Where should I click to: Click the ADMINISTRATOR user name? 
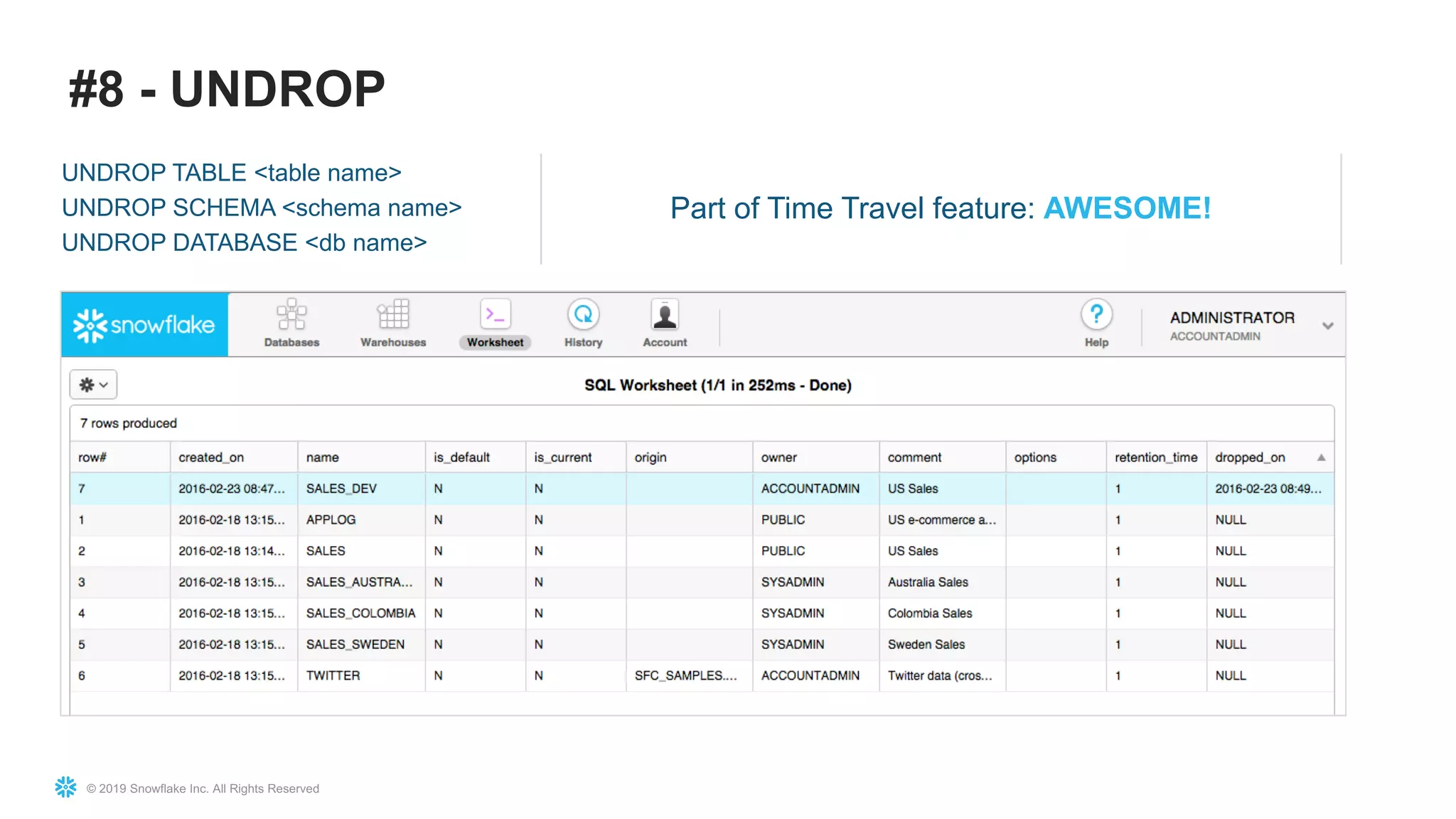(x=1232, y=318)
